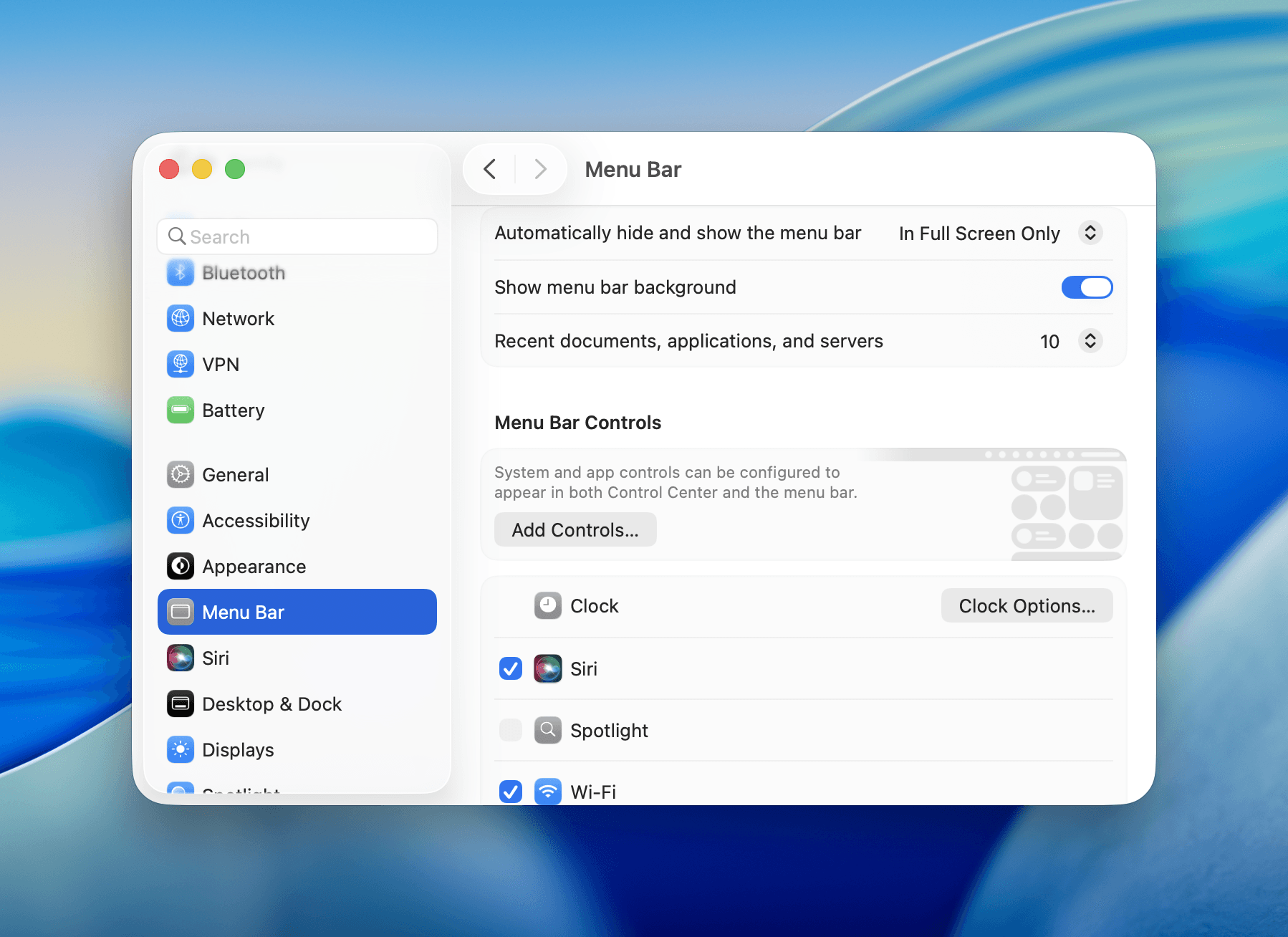Open Accessibility settings pane
The image size is (1288, 937).
(x=297, y=521)
